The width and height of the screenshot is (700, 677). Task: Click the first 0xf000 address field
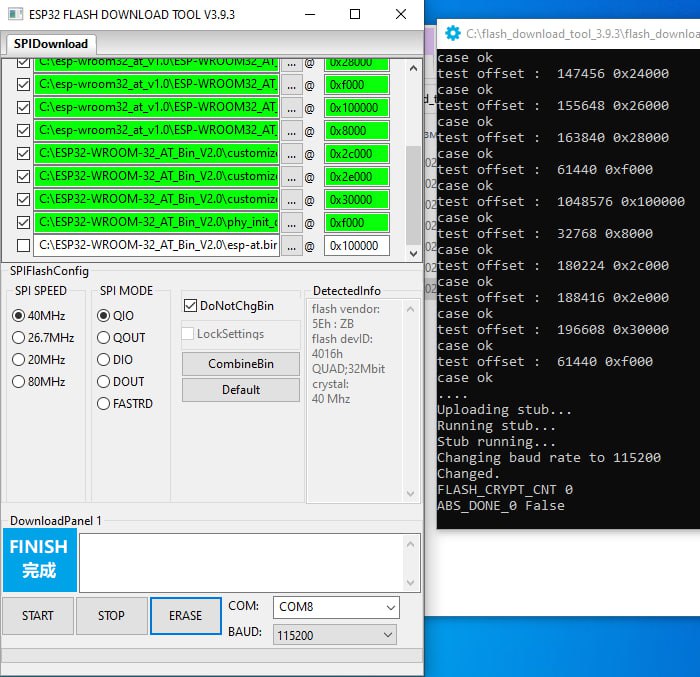click(357, 85)
